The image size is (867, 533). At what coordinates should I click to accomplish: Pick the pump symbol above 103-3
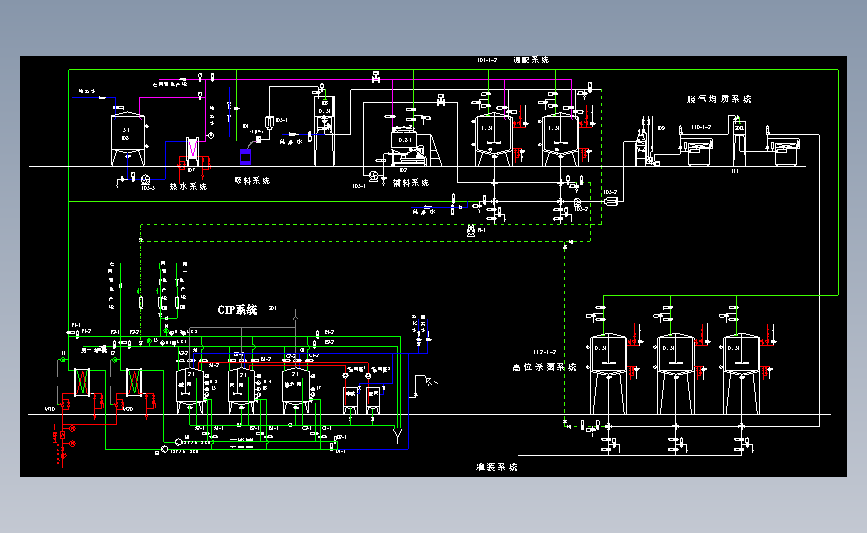(145, 179)
